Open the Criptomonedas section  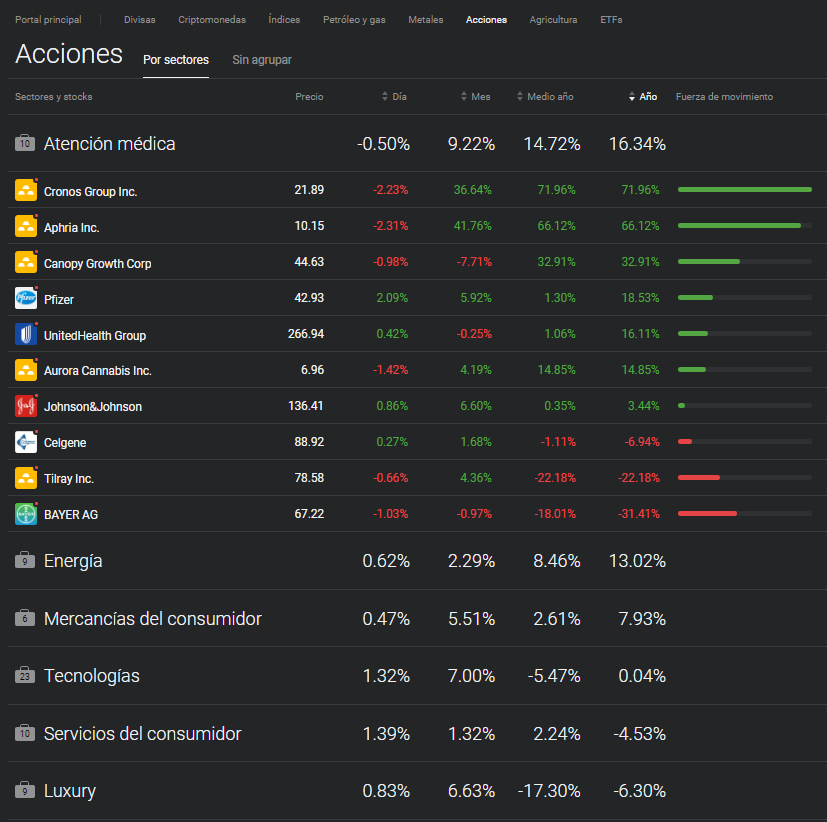coord(212,20)
